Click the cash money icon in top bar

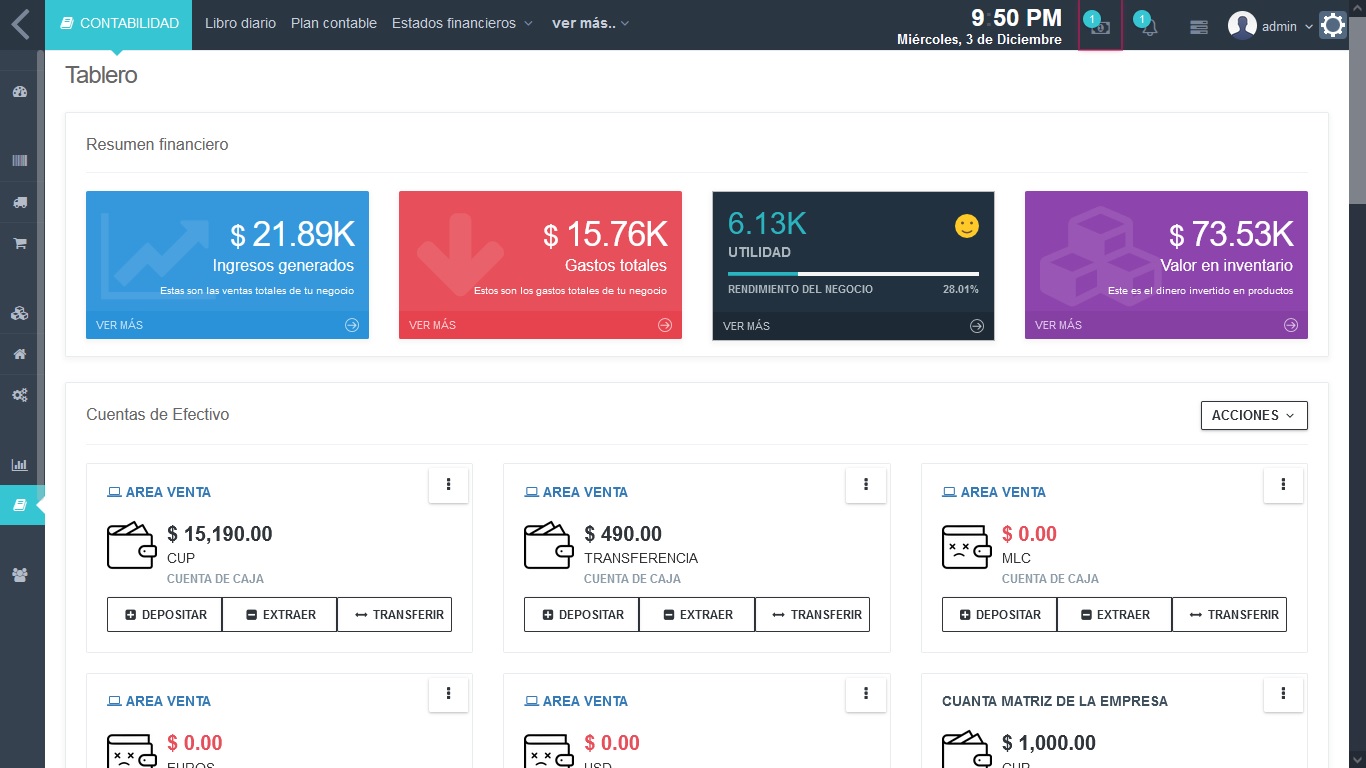(1100, 27)
